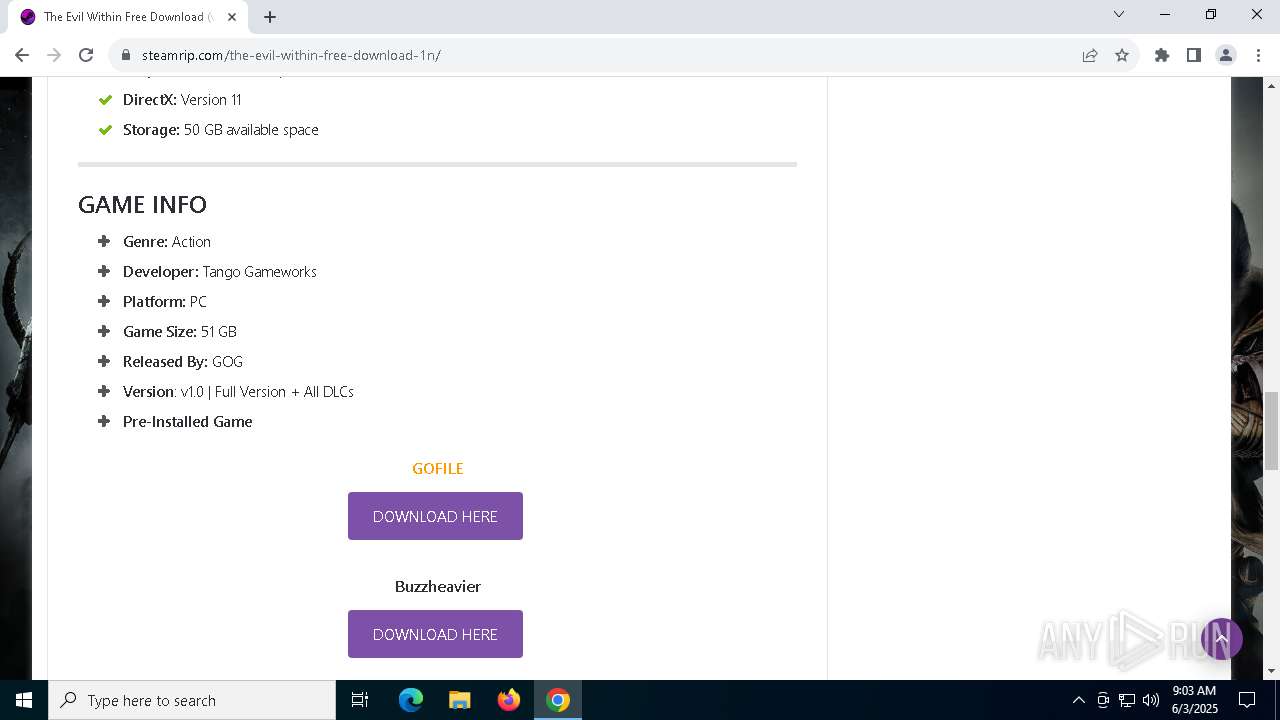Open tab search chevron in title bar
Image resolution: width=1280 pixels, height=720 pixels.
(x=1119, y=14)
